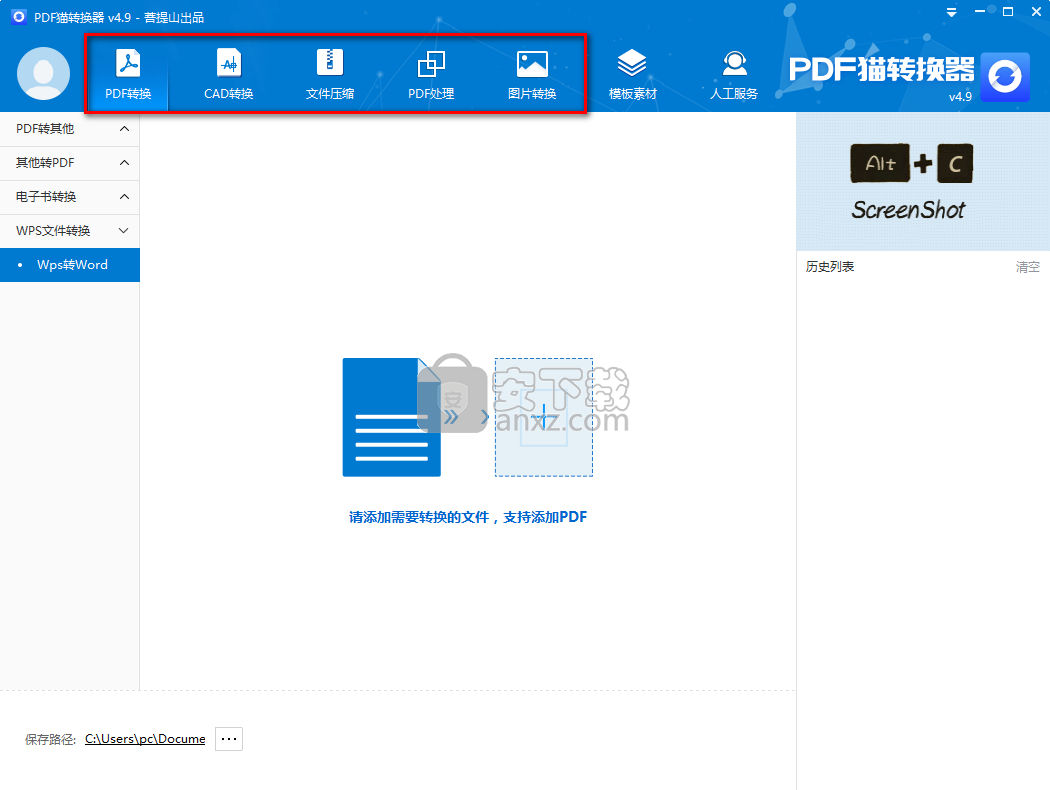1050x790 pixels.
Task: Maximize the window
Action: pos(1008,11)
